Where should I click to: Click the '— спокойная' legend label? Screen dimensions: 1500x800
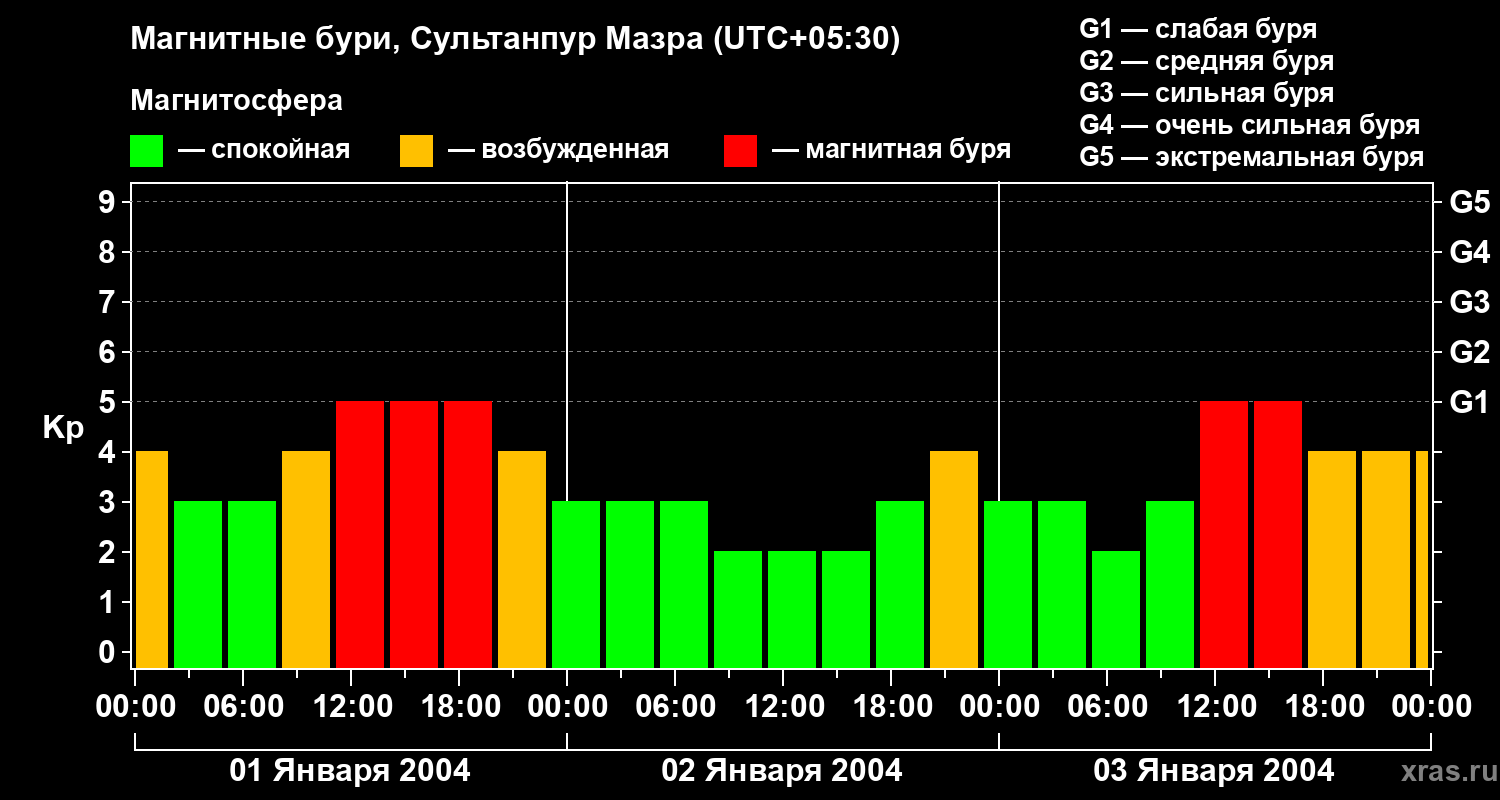pos(264,150)
